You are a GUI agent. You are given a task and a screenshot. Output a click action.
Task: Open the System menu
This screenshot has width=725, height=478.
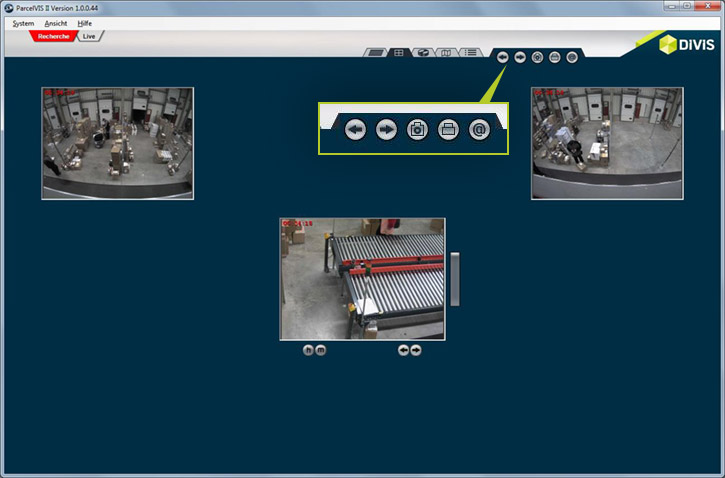click(x=23, y=23)
